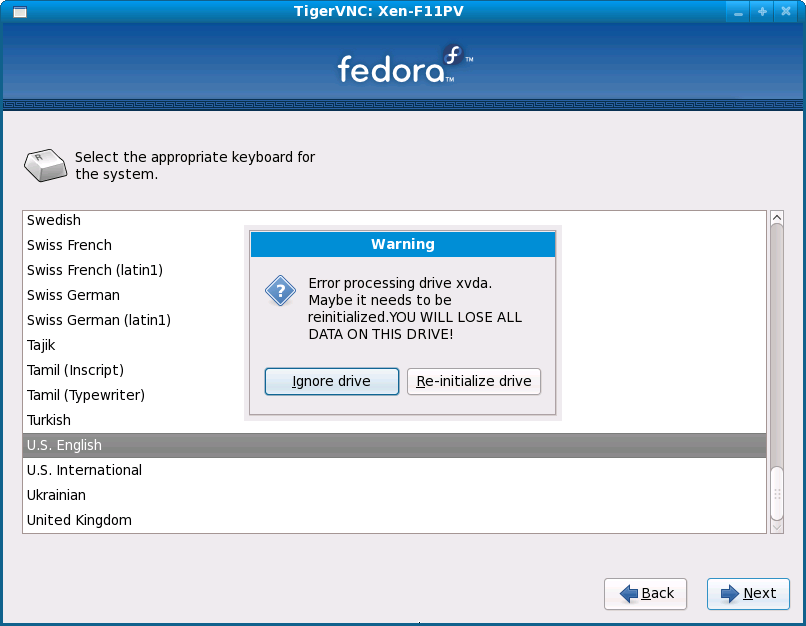Screen dimensions: 806x626
Task: Select Turkish keyboard layout
Action: click(49, 420)
